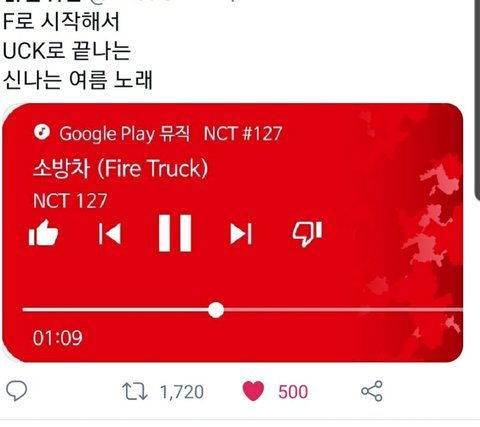This screenshot has width=480, height=427.
Task: Click the 01:09 elapsed time
Action: (57, 338)
